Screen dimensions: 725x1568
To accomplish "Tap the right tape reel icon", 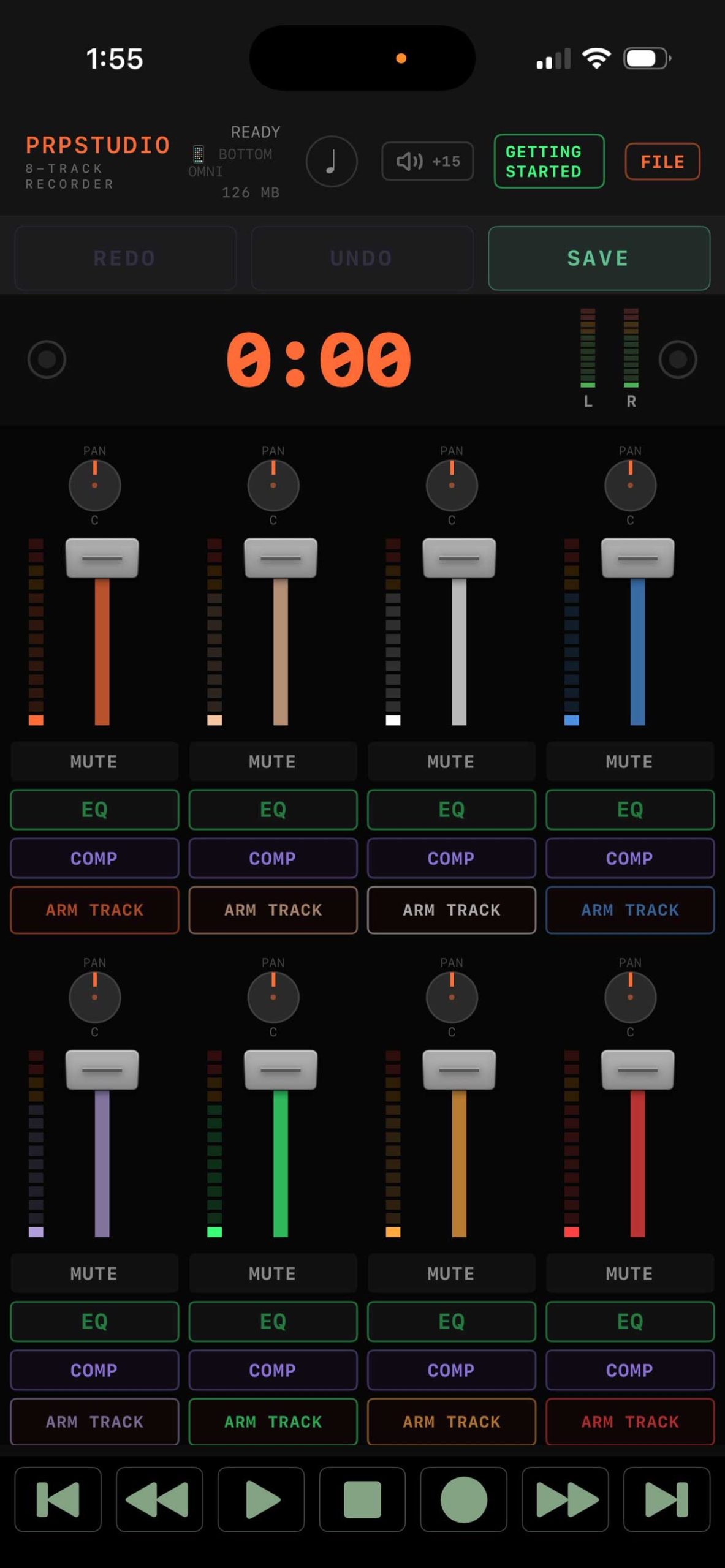I will pyautogui.click(x=678, y=360).
